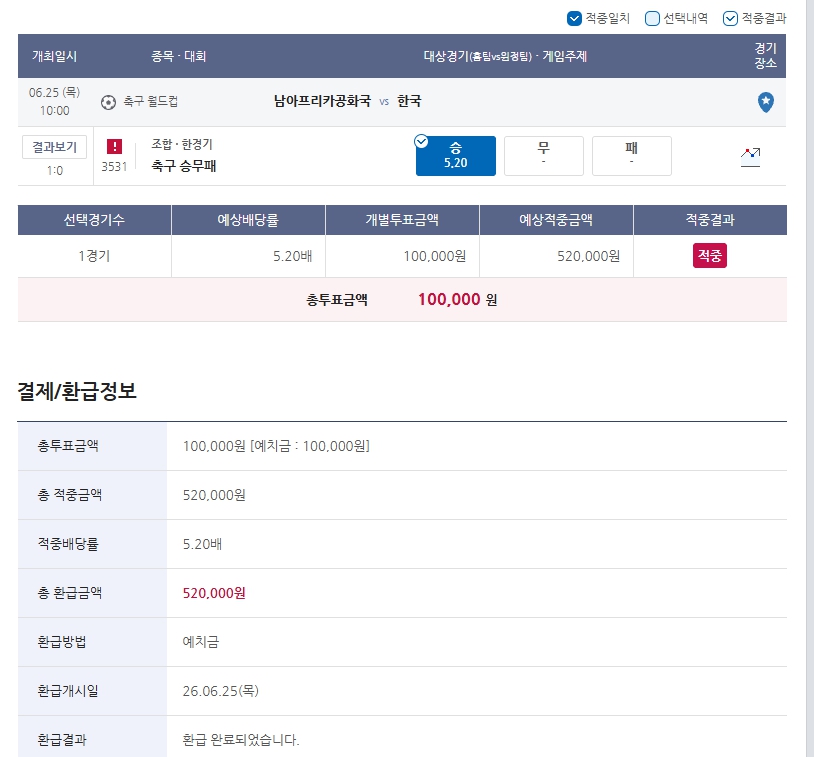Click the 개별투표금액 header cell
Image resolution: width=814 pixels, height=757 pixels.
click(x=402, y=220)
